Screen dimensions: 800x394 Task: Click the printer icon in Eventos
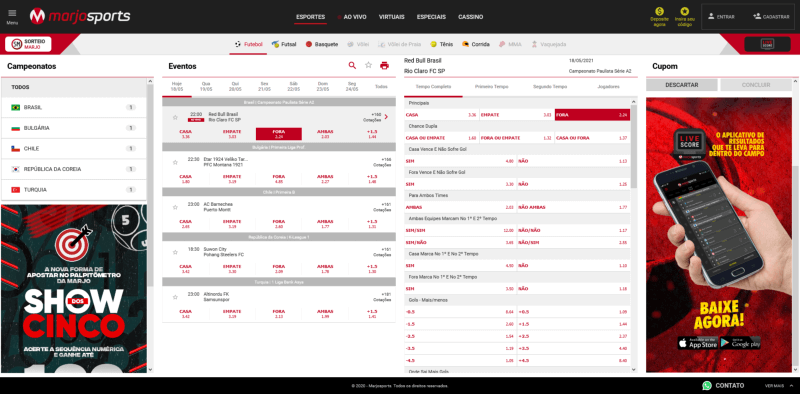tap(384, 65)
